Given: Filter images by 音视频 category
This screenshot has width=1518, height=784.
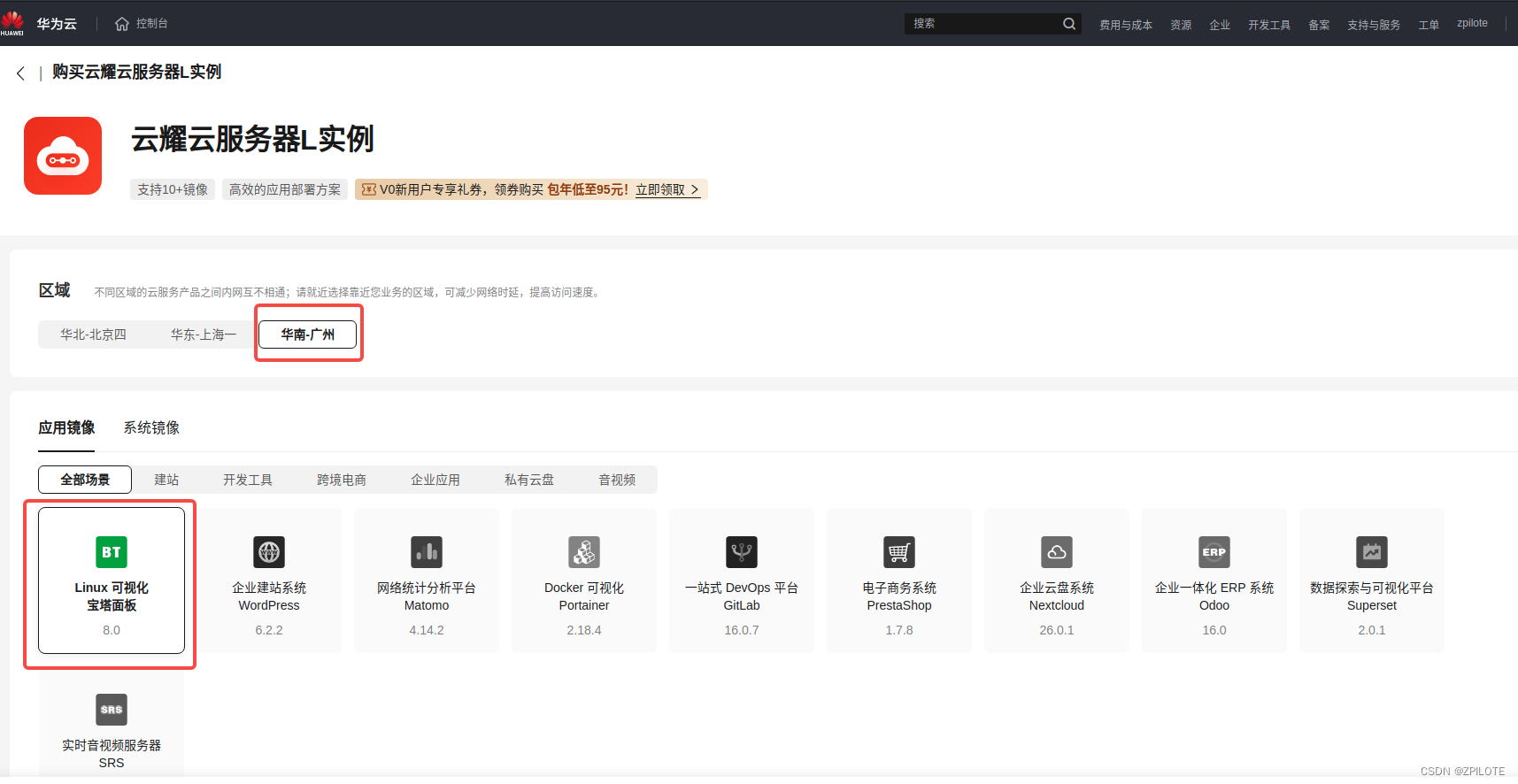Looking at the screenshot, I should point(617,480).
